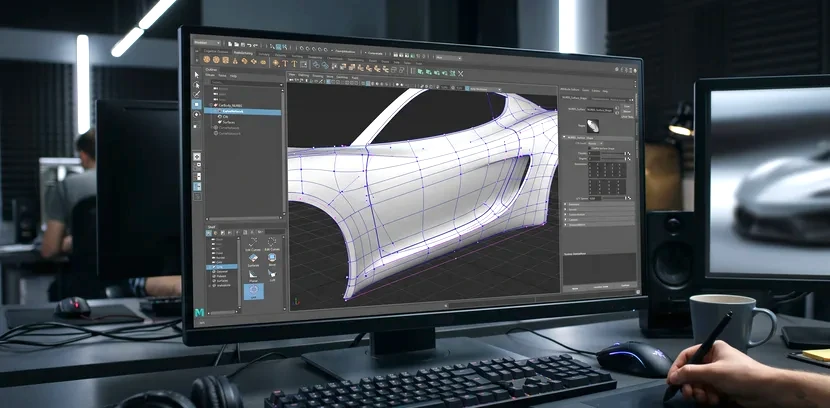Screen dimensions: 830x408
Task: Click the Redo arrow icon
Action: click(255, 46)
